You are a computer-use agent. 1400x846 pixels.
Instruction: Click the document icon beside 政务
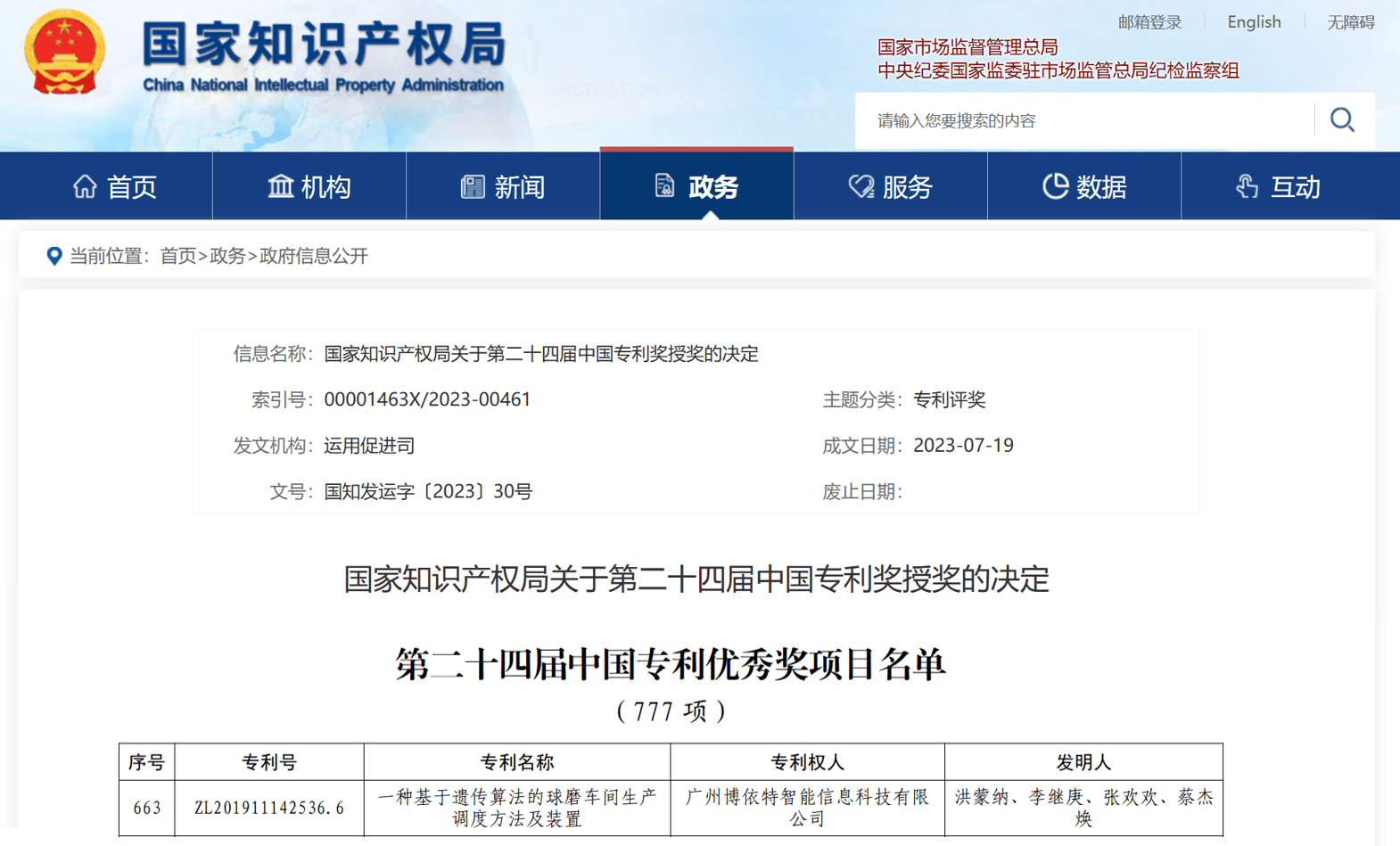(664, 185)
